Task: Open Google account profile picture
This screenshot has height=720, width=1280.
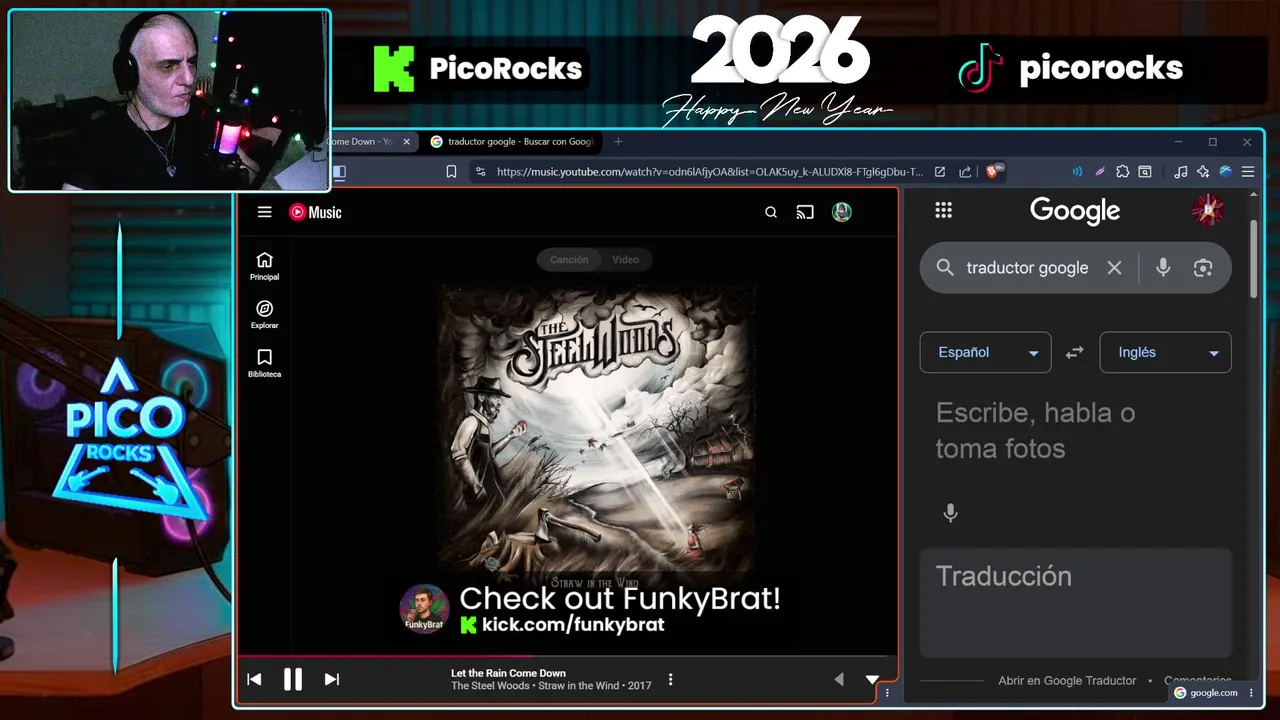Action: 1208,210
